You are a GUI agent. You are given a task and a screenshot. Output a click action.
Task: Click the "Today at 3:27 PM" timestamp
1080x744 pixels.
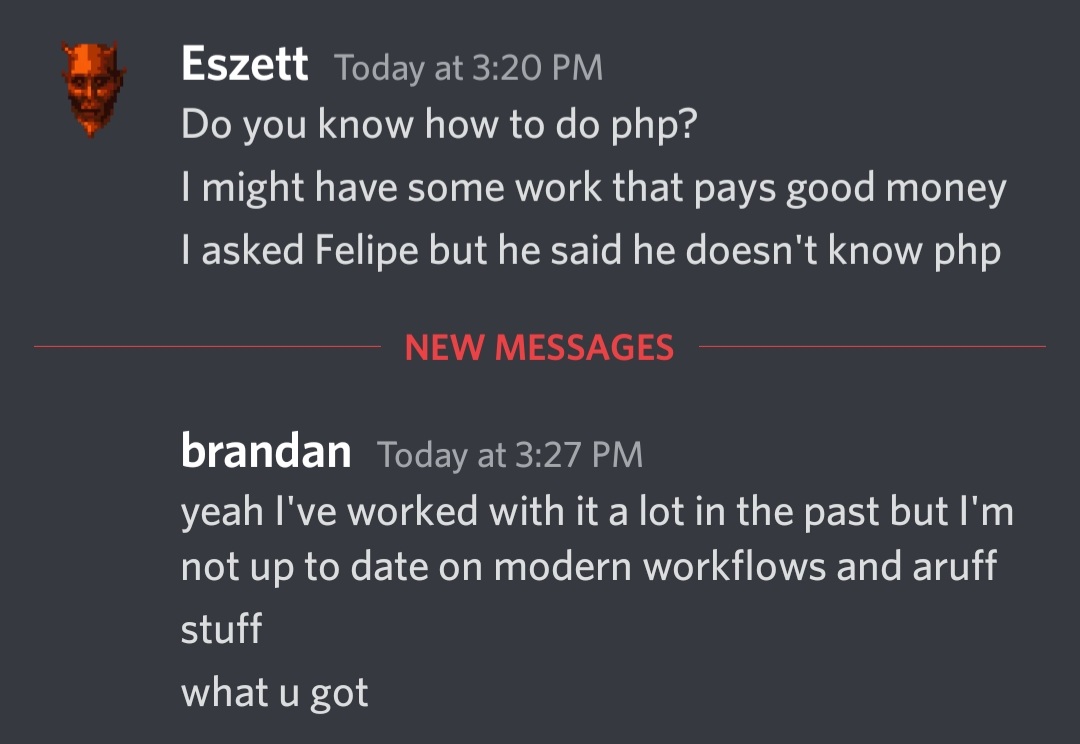point(510,455)
